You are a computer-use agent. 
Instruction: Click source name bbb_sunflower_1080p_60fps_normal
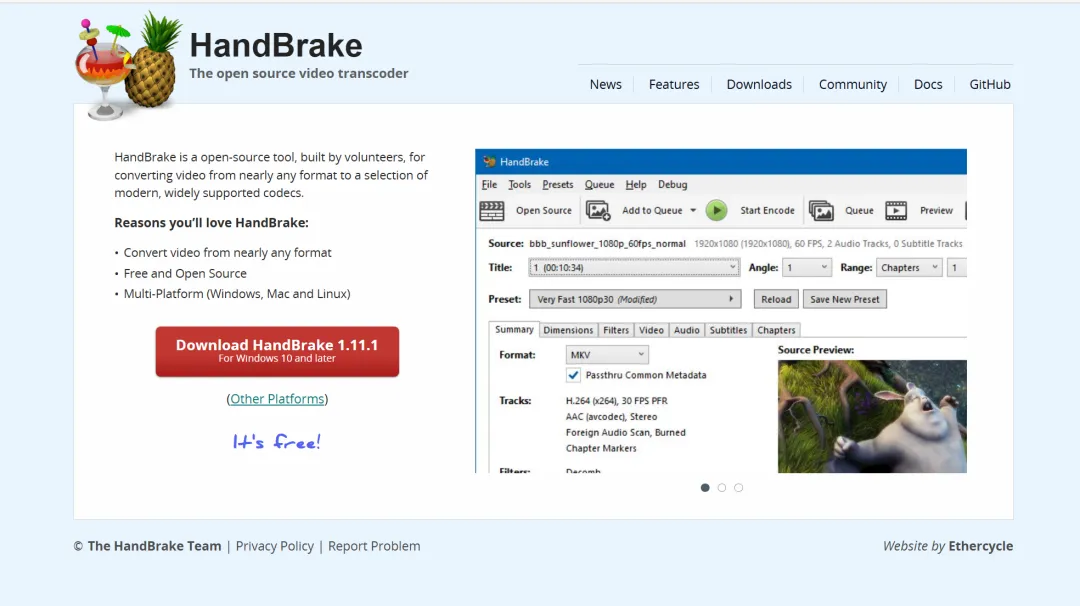click(608, 244)
